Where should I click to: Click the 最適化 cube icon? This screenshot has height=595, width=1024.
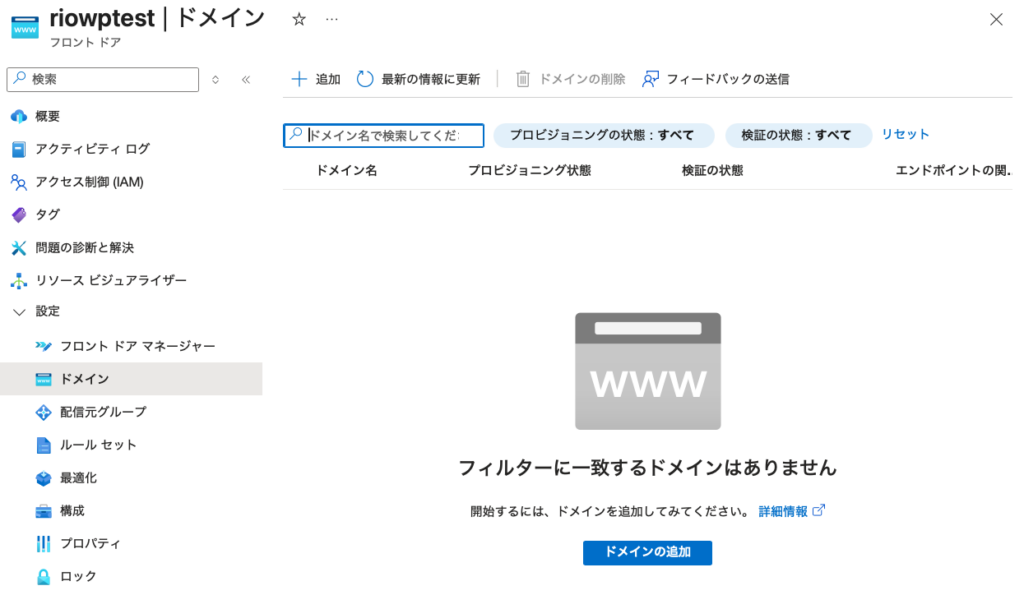point(43,478)
